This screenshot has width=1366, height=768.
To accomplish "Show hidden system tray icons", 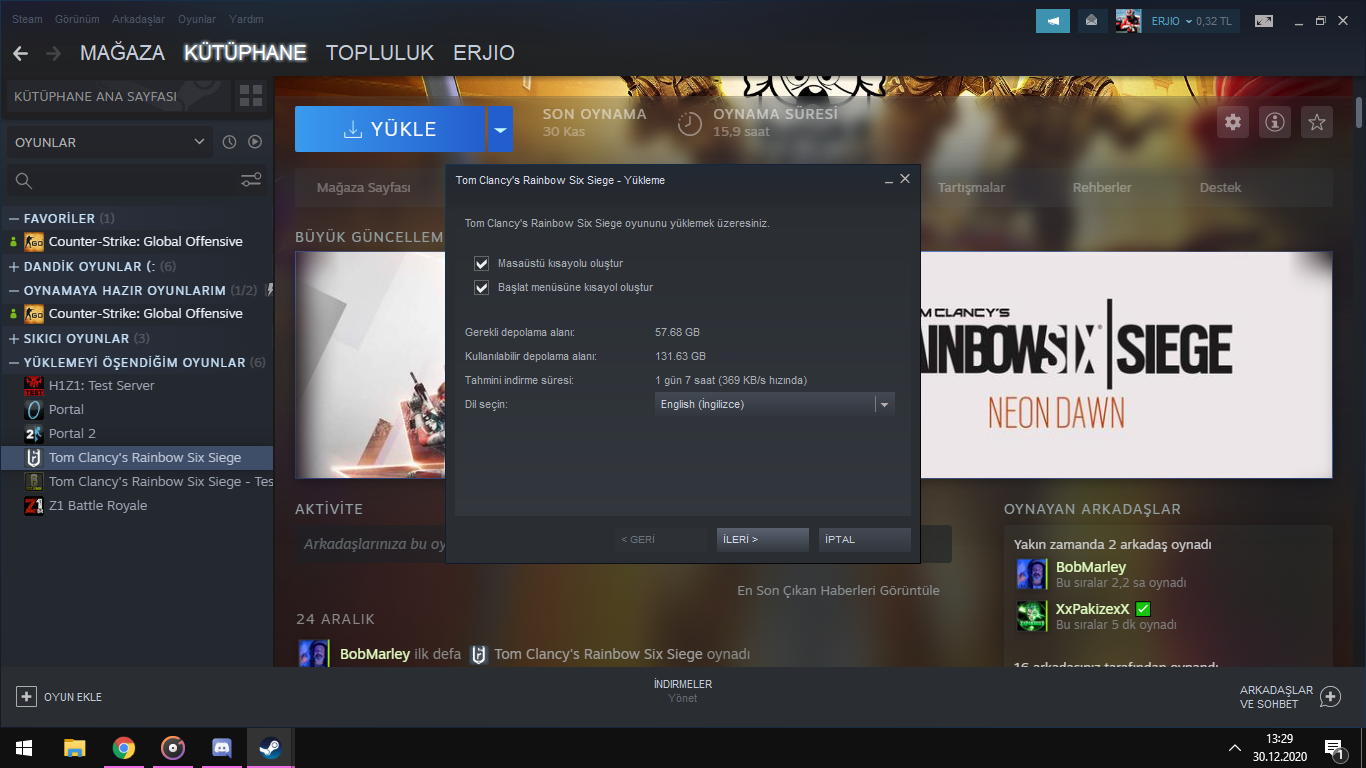I will (1237, 748).
